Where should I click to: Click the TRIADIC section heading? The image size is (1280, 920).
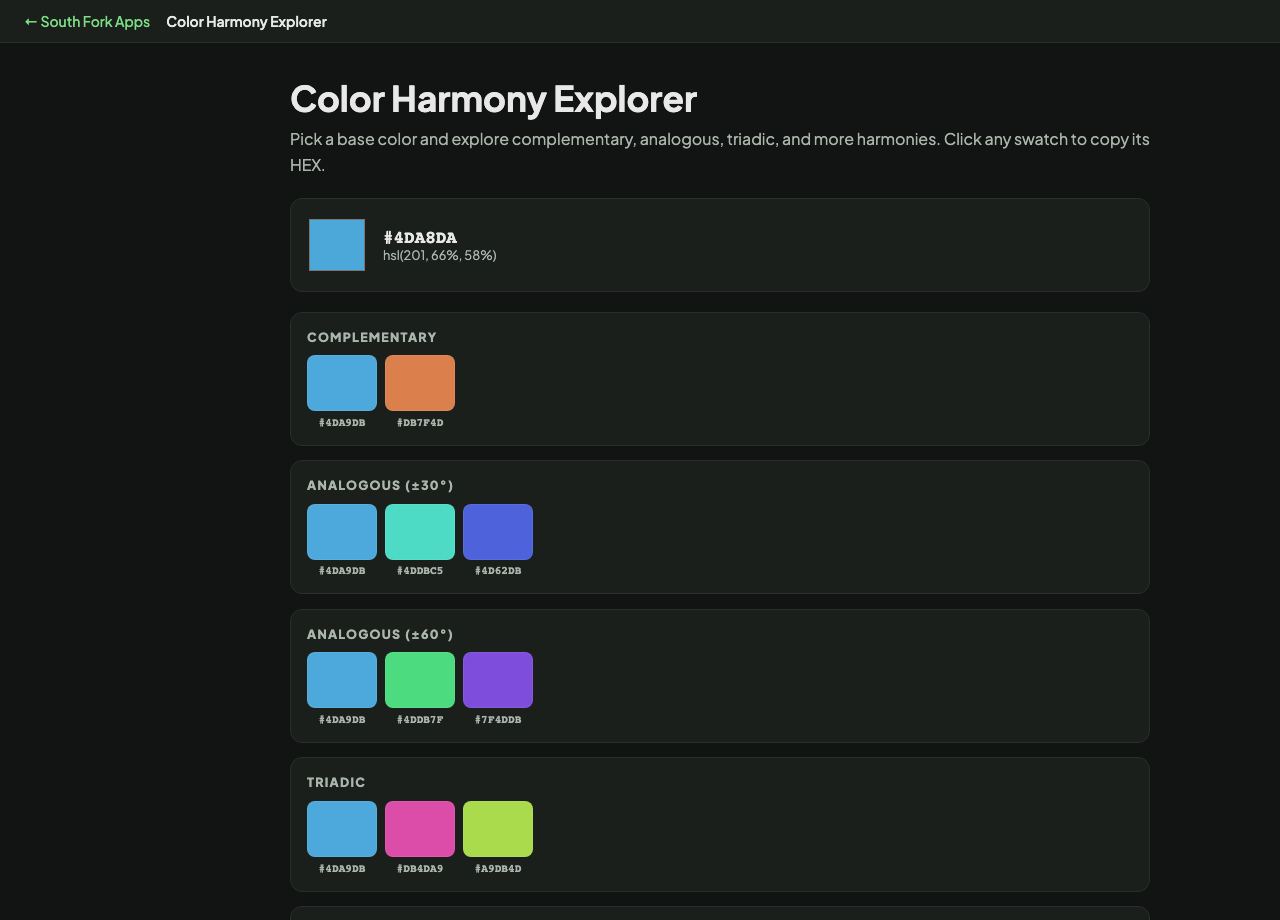pos(336,782)
